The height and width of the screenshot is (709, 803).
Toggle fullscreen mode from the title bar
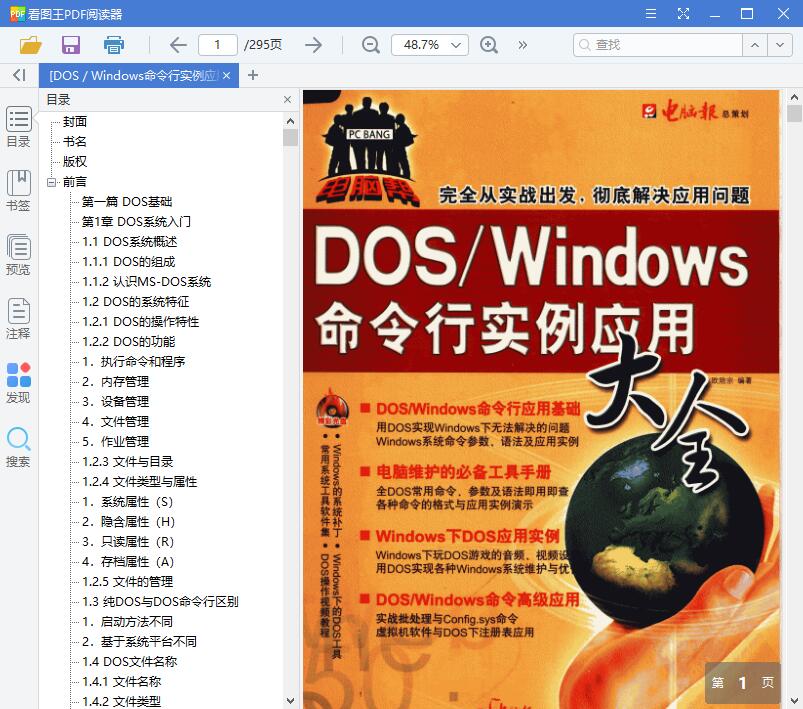point(683,13)
